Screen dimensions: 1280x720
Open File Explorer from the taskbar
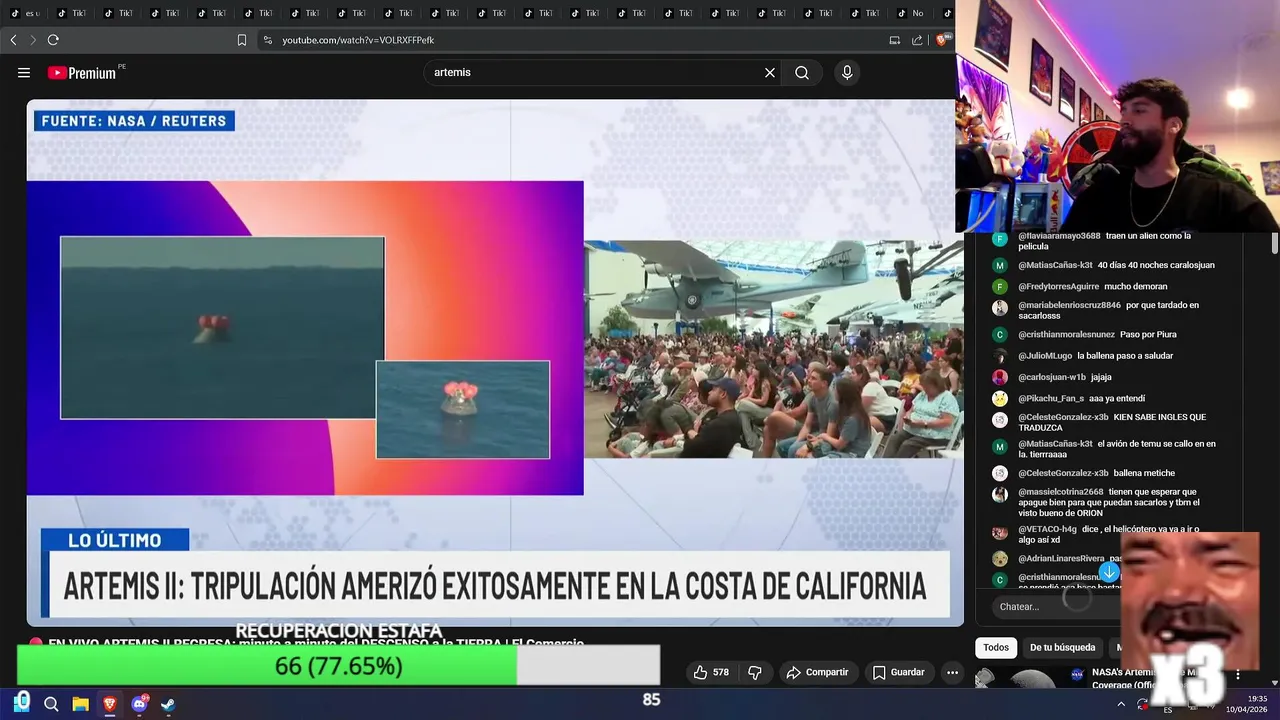point(80,704)
